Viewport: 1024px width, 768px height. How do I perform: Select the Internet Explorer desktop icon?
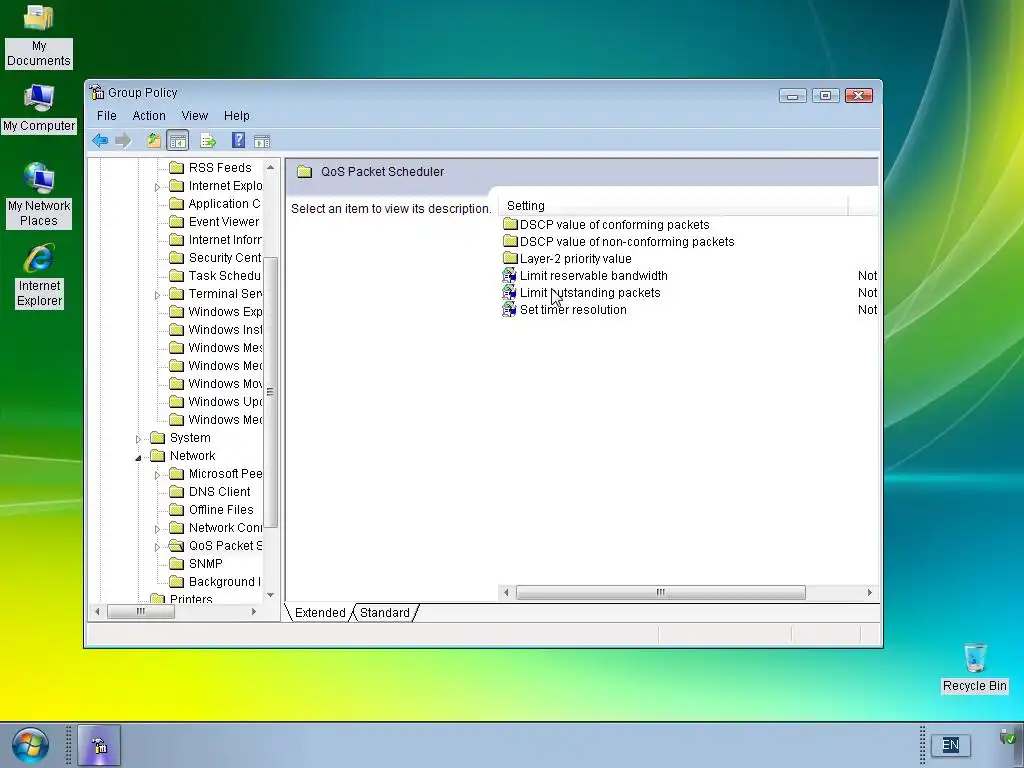39,276
